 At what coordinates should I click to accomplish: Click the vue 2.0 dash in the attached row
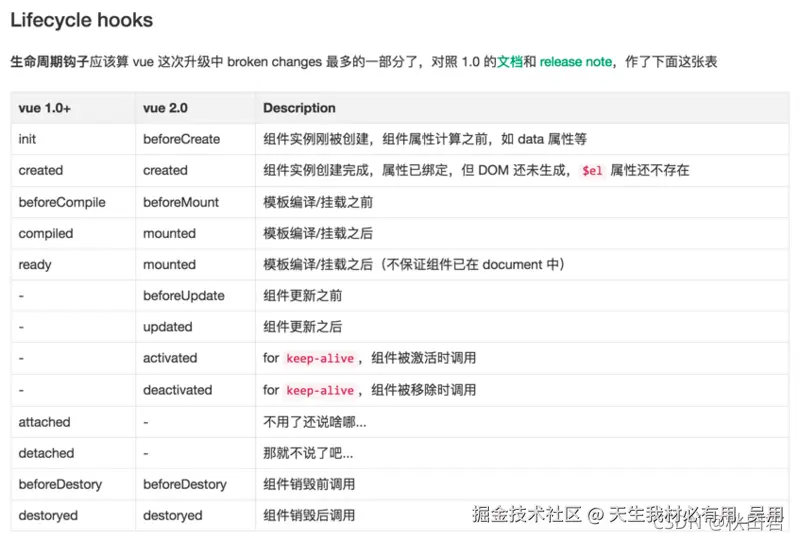tap(146, 423)
